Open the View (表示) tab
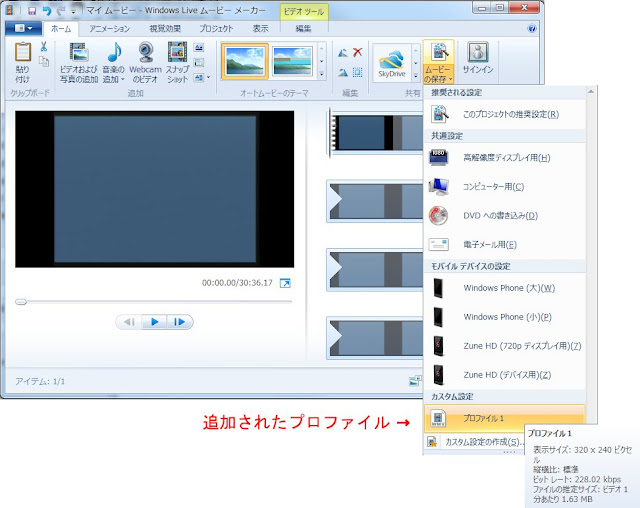 pyautogui.click(x=260, y=29)
